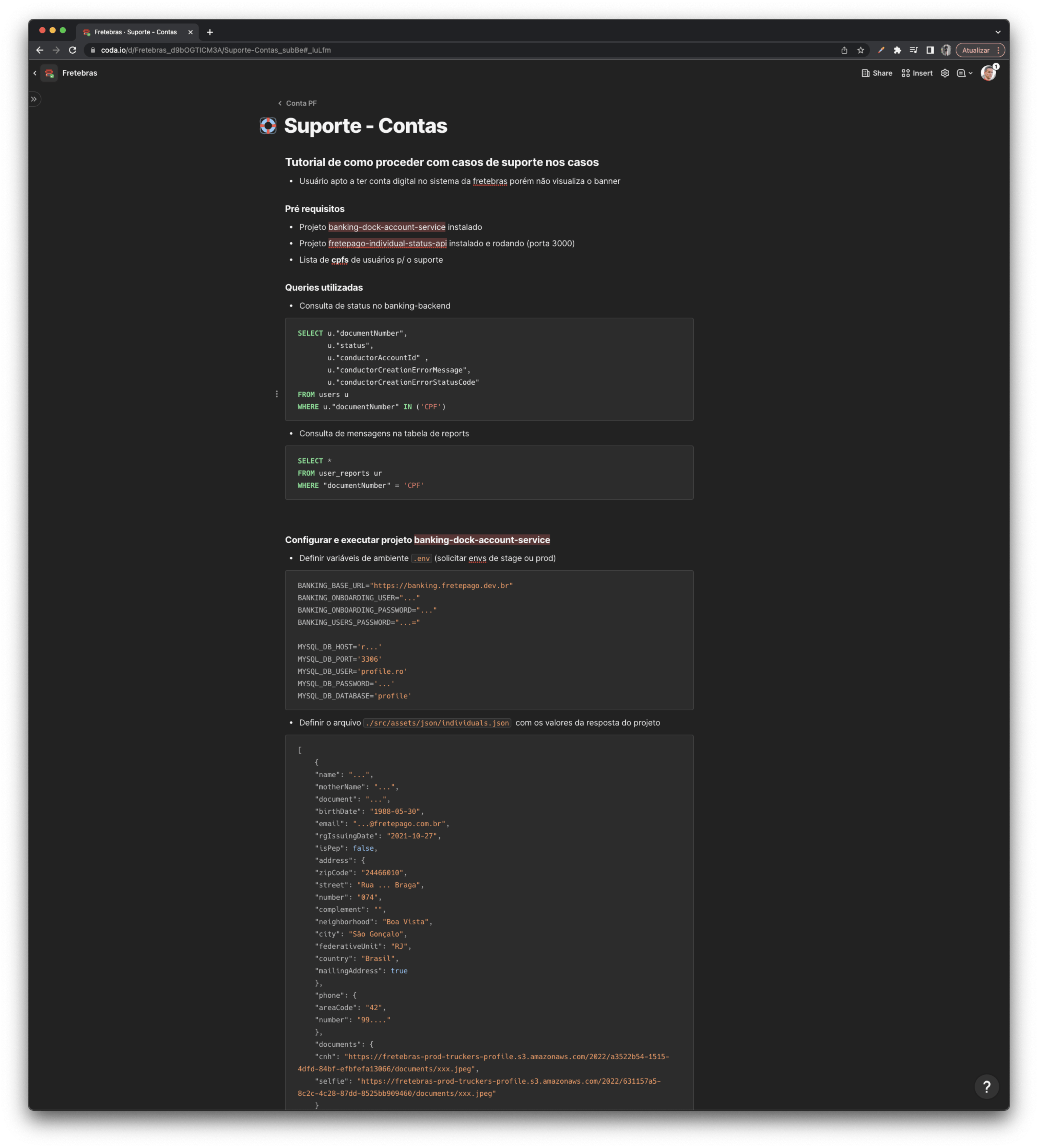
Task: Click the MYSQL_DB_USER line
Action: (x=352, y=671)
